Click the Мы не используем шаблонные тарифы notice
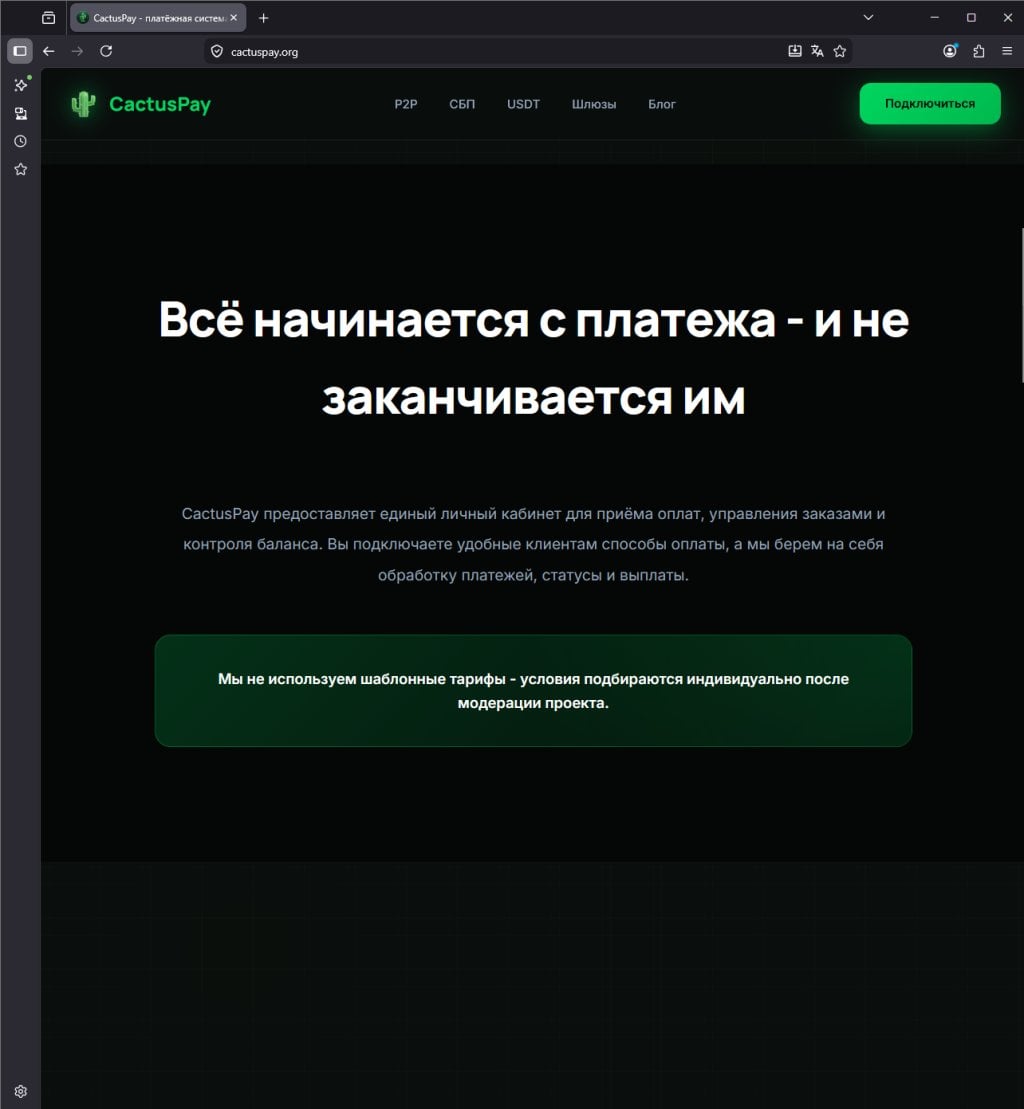Screen dimensions: 1024x1109 (533, 690)
